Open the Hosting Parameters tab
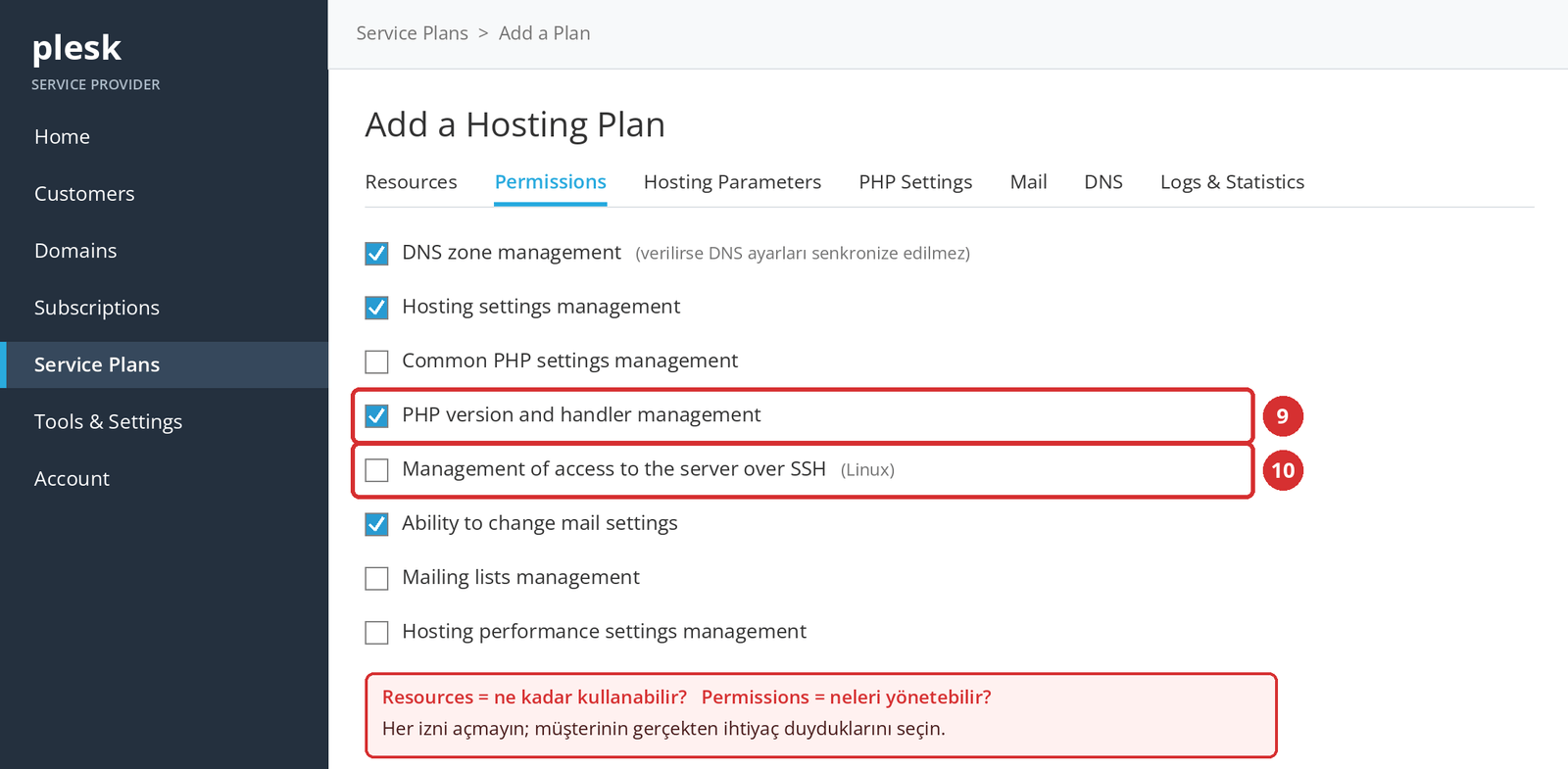 (732, 182)
